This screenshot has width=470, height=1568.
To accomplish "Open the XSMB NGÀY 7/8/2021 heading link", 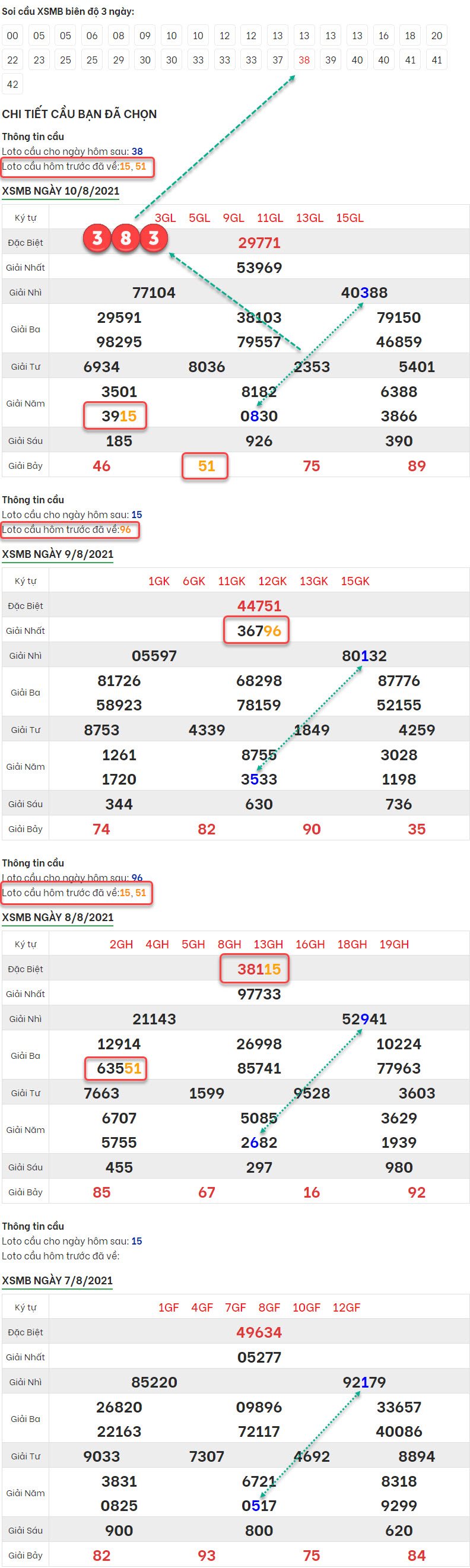I will click(x=57, y=1280).
